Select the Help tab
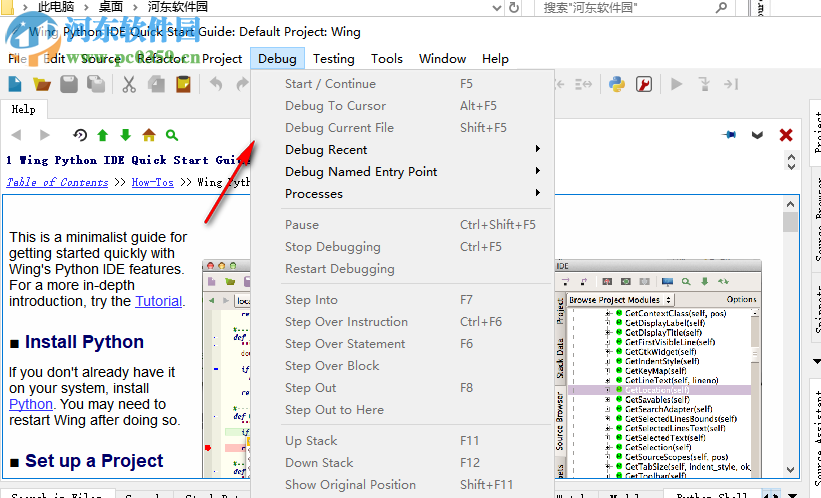Screen dimensions: 821x498 point(24,109)
